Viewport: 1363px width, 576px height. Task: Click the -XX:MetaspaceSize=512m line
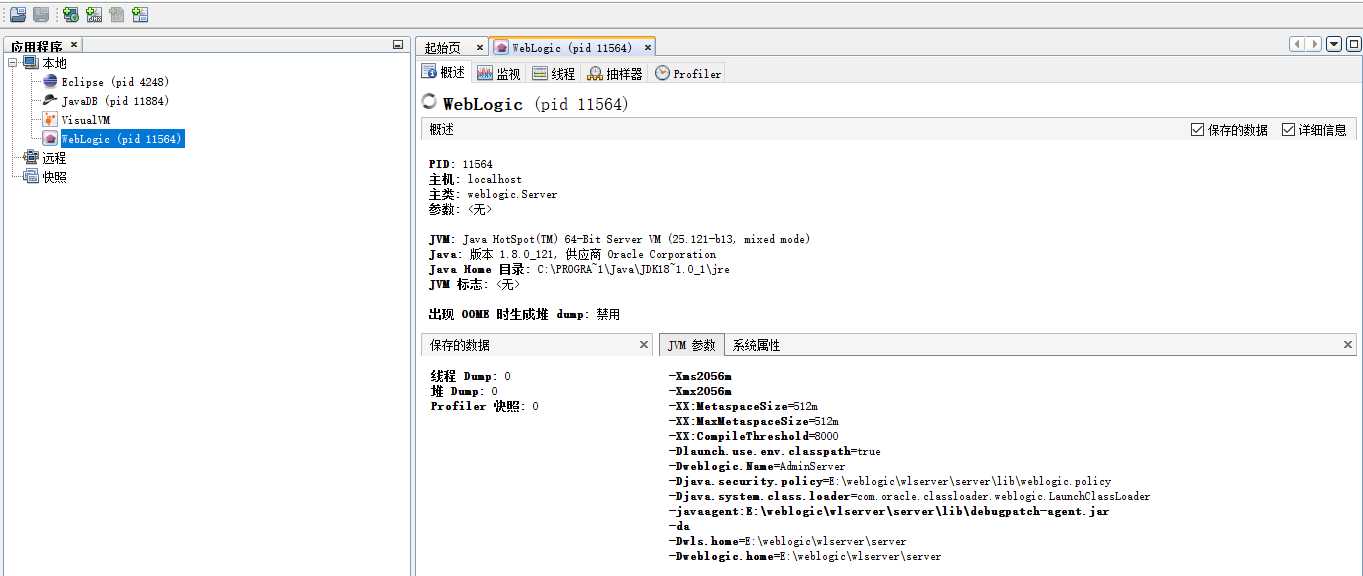(x=742, y=406)
